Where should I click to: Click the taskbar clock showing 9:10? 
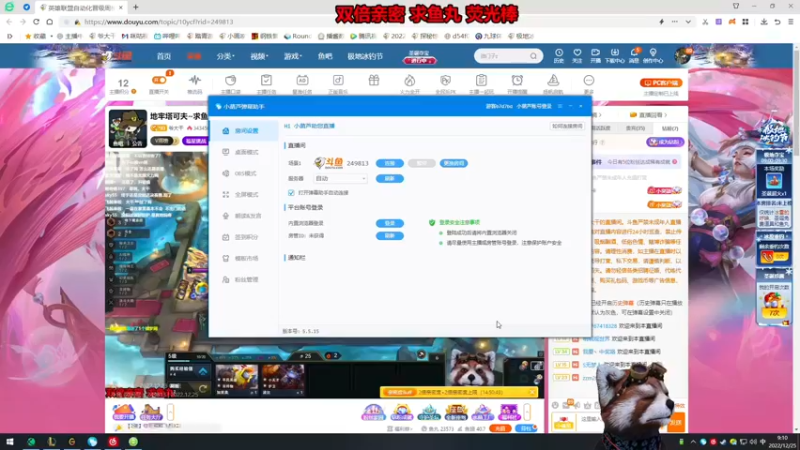coord(783,441)
